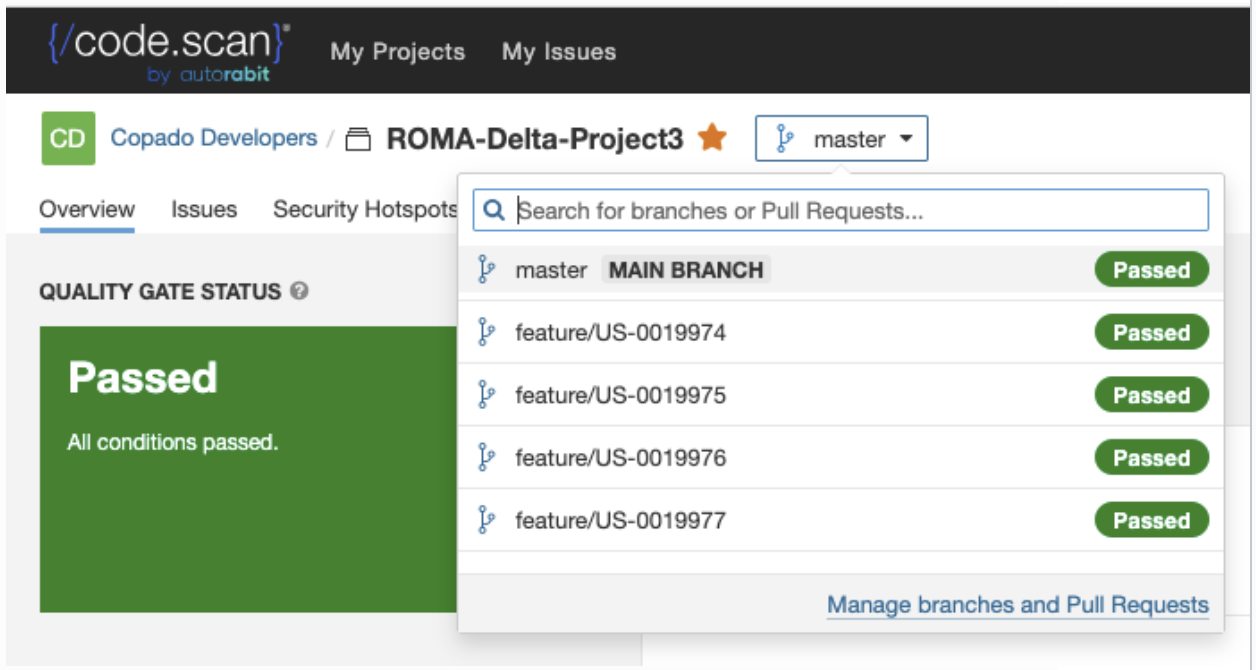Click the branch icon next to master row

[x=487, y=270]
